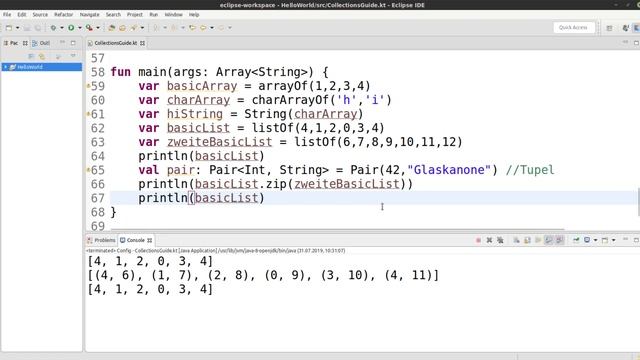Click Remove Launch console icon
640x360 pixels.
(489, 240)
